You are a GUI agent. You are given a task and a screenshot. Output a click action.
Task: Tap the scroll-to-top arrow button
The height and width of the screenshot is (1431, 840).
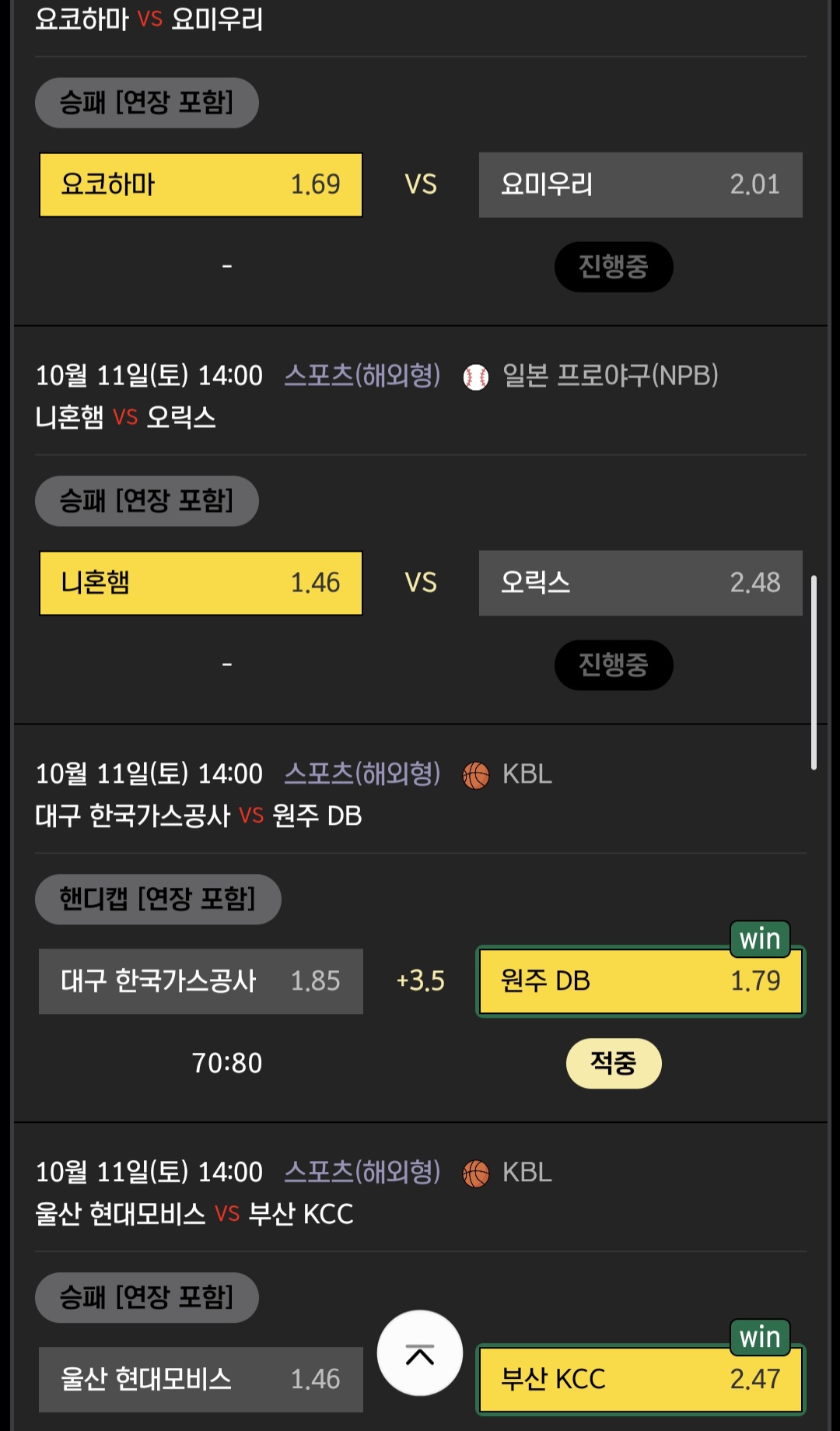tap(419, 1353)
